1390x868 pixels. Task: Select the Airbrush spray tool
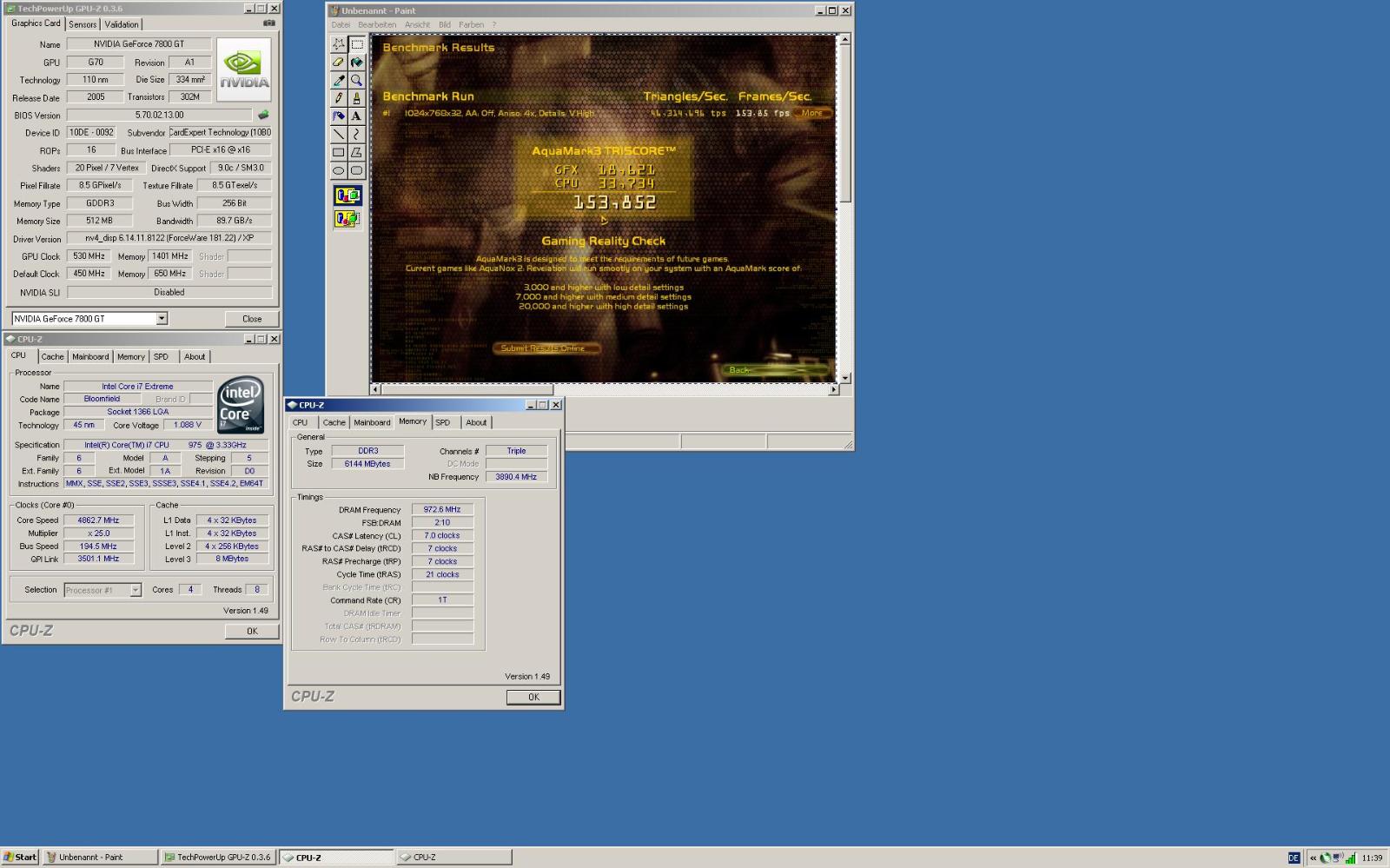[339, 116]
